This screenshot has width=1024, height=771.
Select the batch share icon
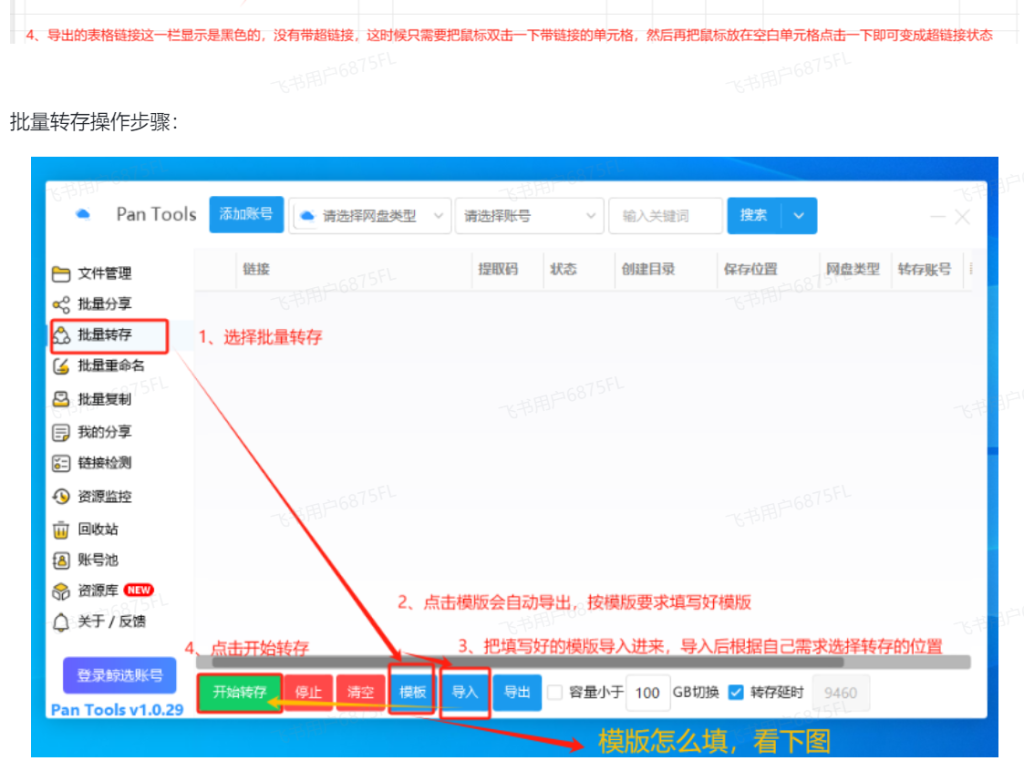tap(61, 305)
